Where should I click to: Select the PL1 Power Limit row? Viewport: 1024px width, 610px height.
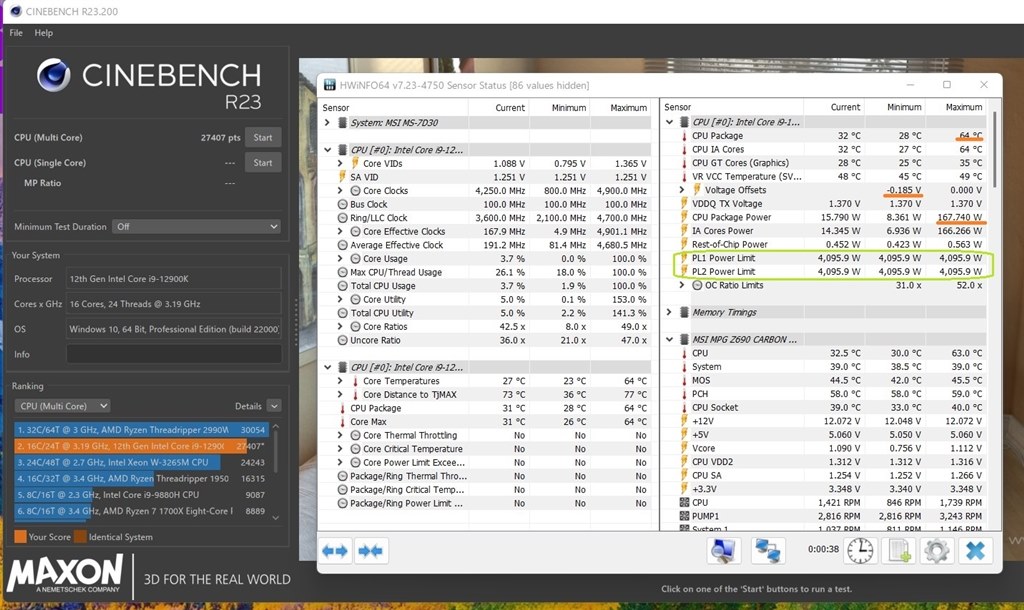pos(824,258)
